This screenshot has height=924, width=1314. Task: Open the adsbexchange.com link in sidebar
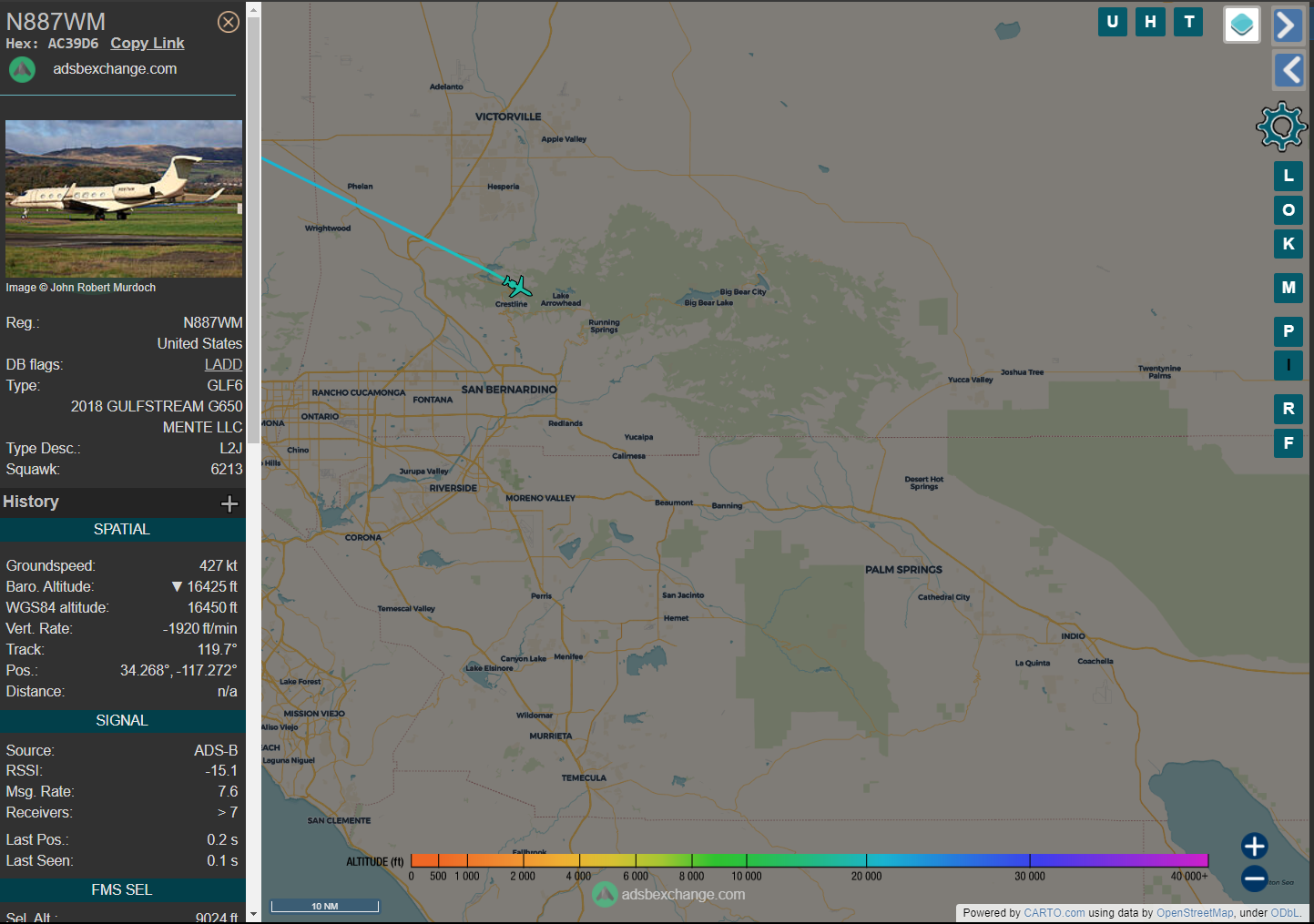point(115,69)
